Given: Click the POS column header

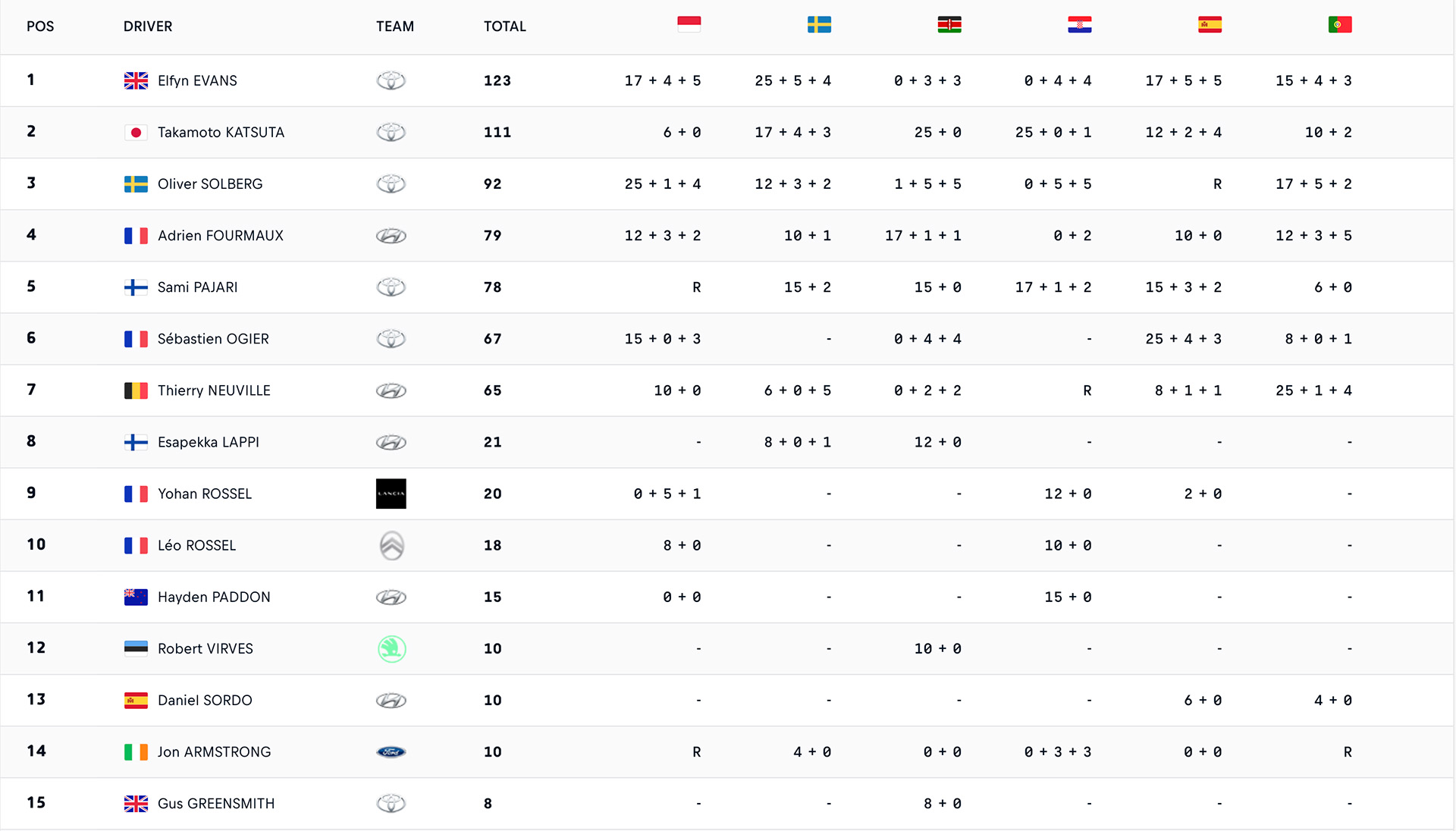Looking at the screenshot, I should (x=40, y=27).
